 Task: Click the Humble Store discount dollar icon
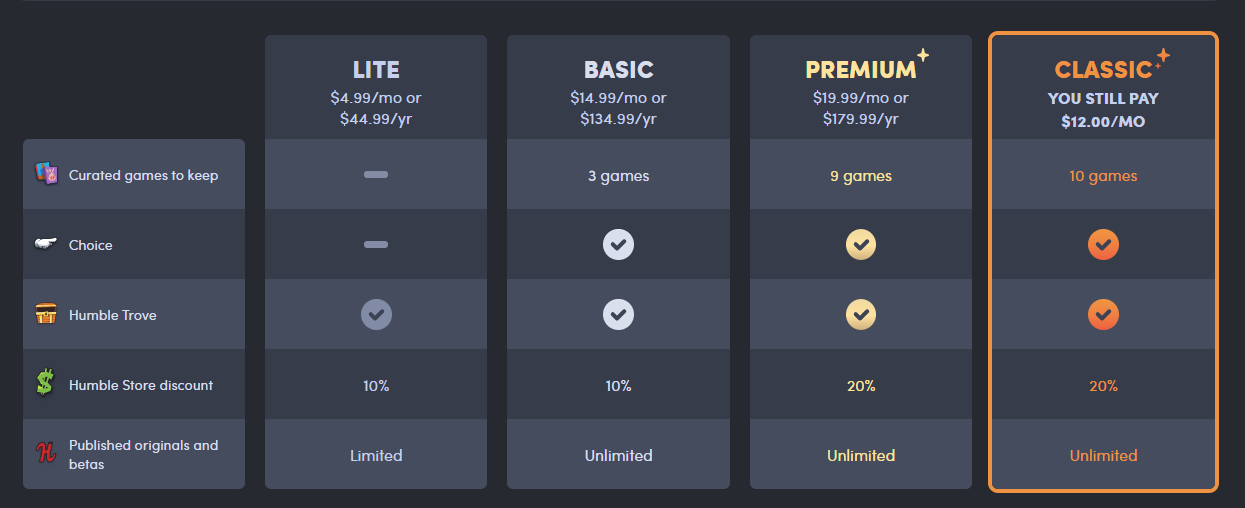[46, 384]
